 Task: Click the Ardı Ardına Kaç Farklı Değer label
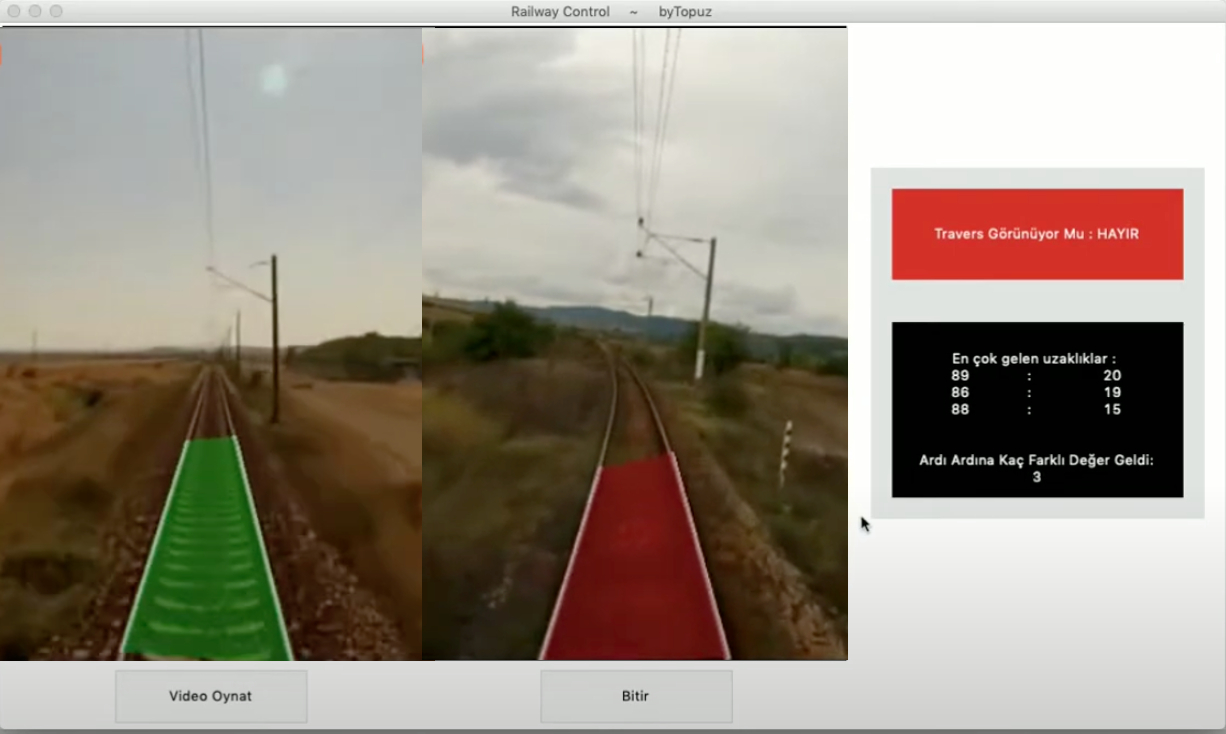(1037, 461)
